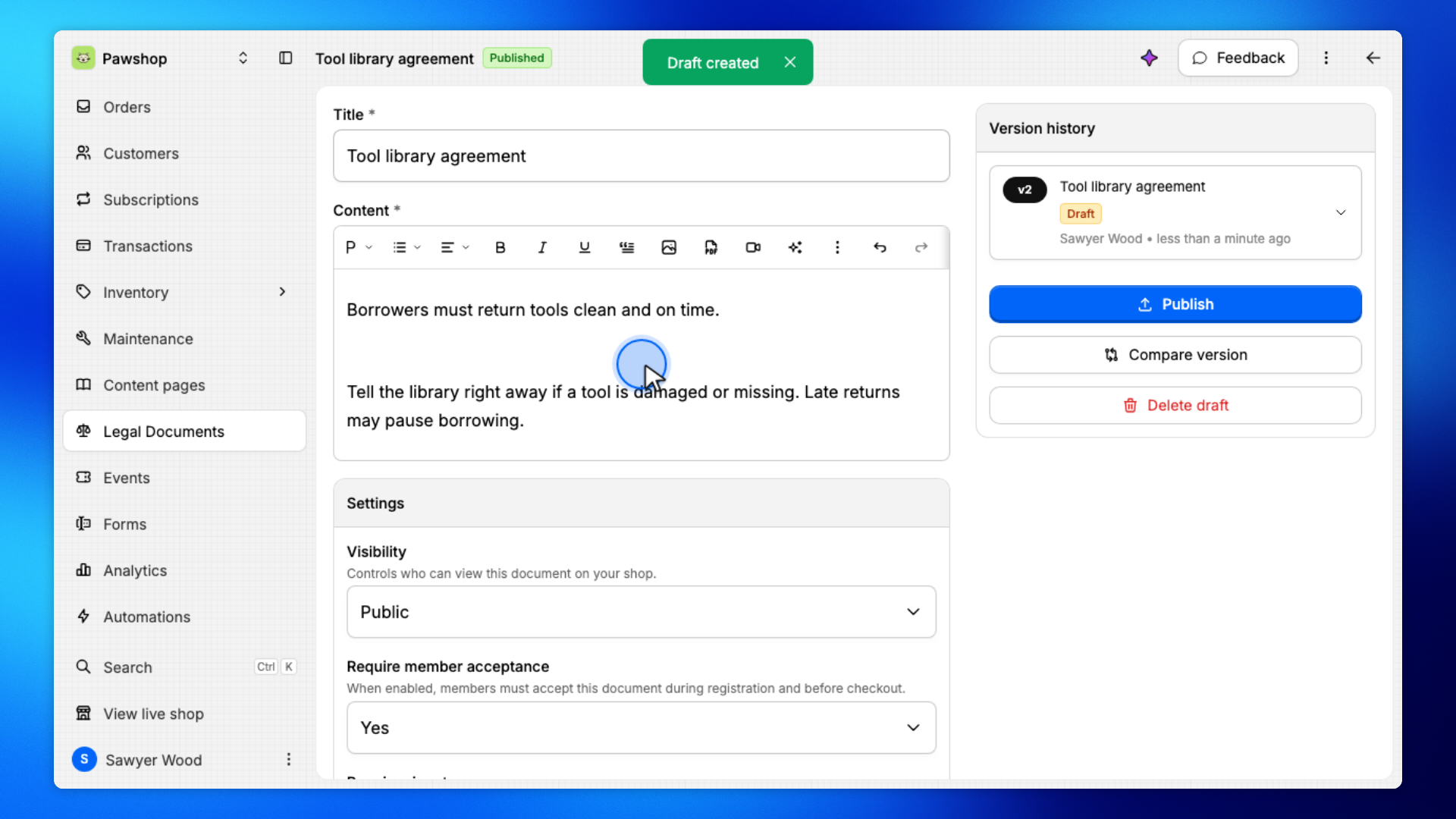
Task: Click into the content text area
Action: (x=641, y=365)
